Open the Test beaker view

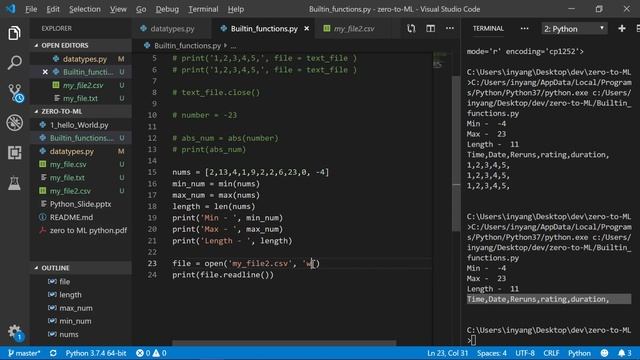pyautogui.click(x=14, y=183)
